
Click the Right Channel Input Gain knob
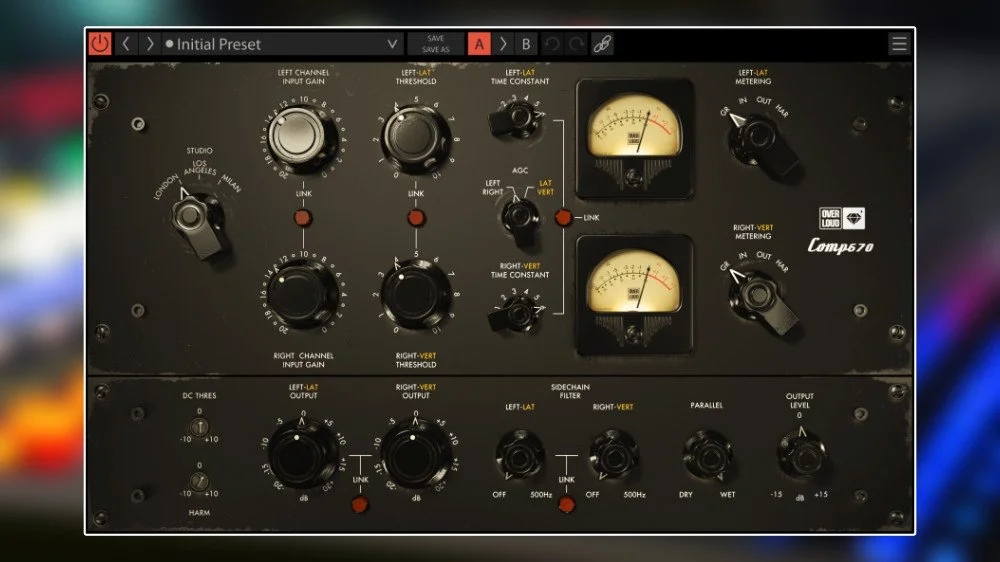tap(301, 294)
